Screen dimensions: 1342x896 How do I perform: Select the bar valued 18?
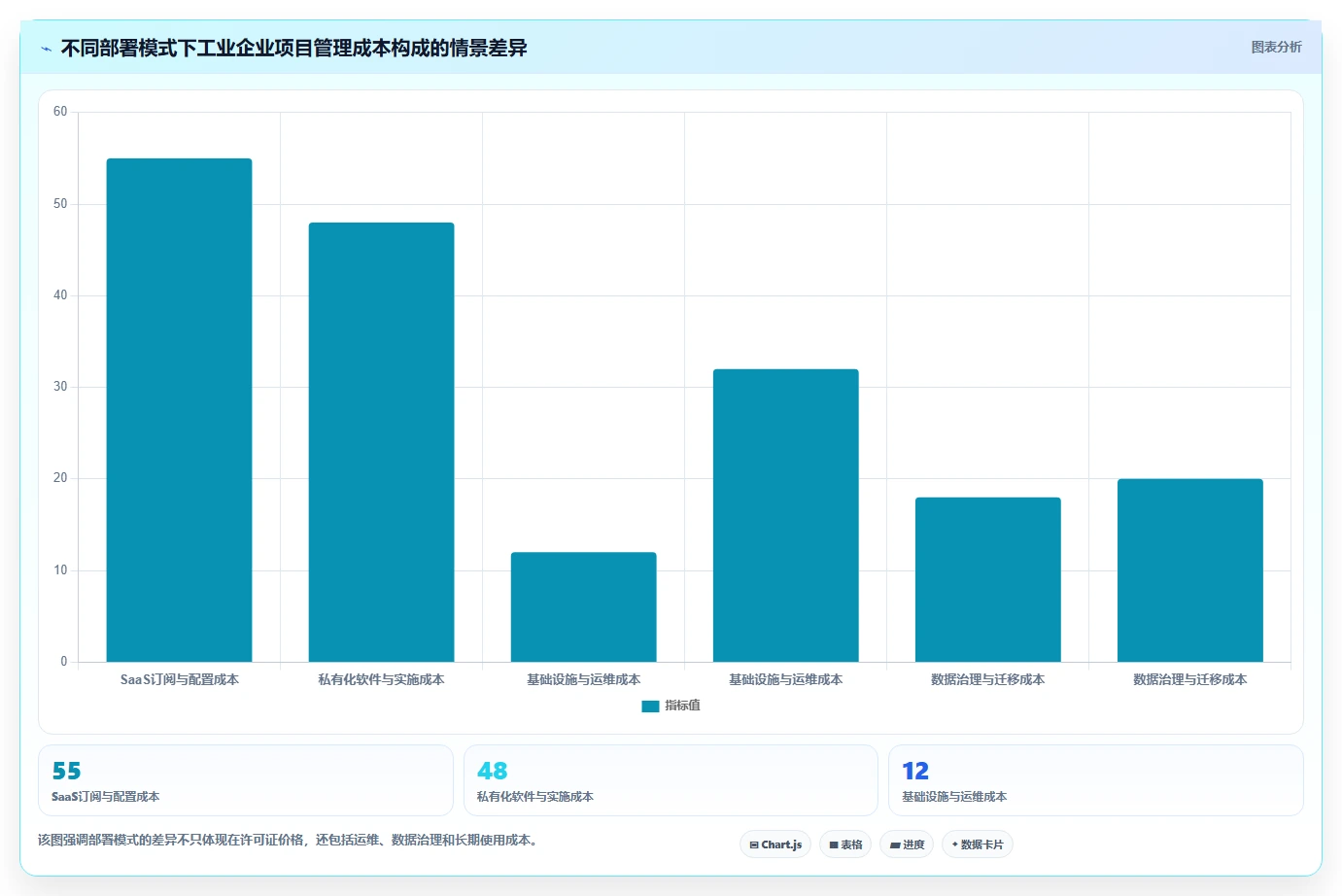point(987,579)
